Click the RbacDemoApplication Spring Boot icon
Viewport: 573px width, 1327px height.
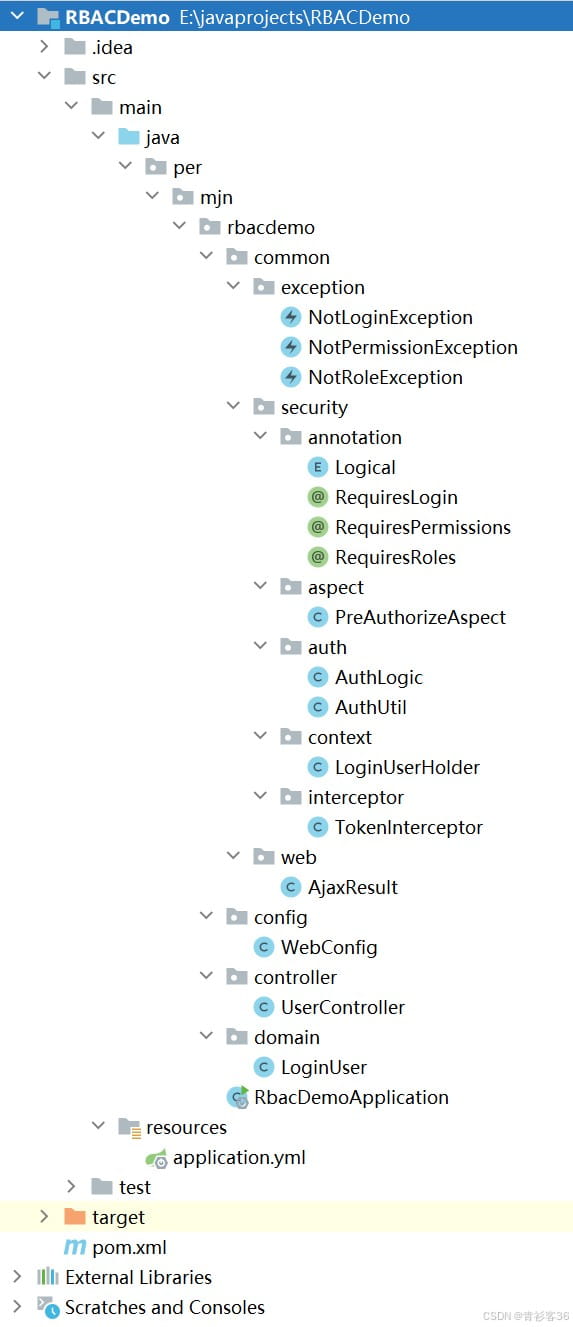click(237, 1097)
